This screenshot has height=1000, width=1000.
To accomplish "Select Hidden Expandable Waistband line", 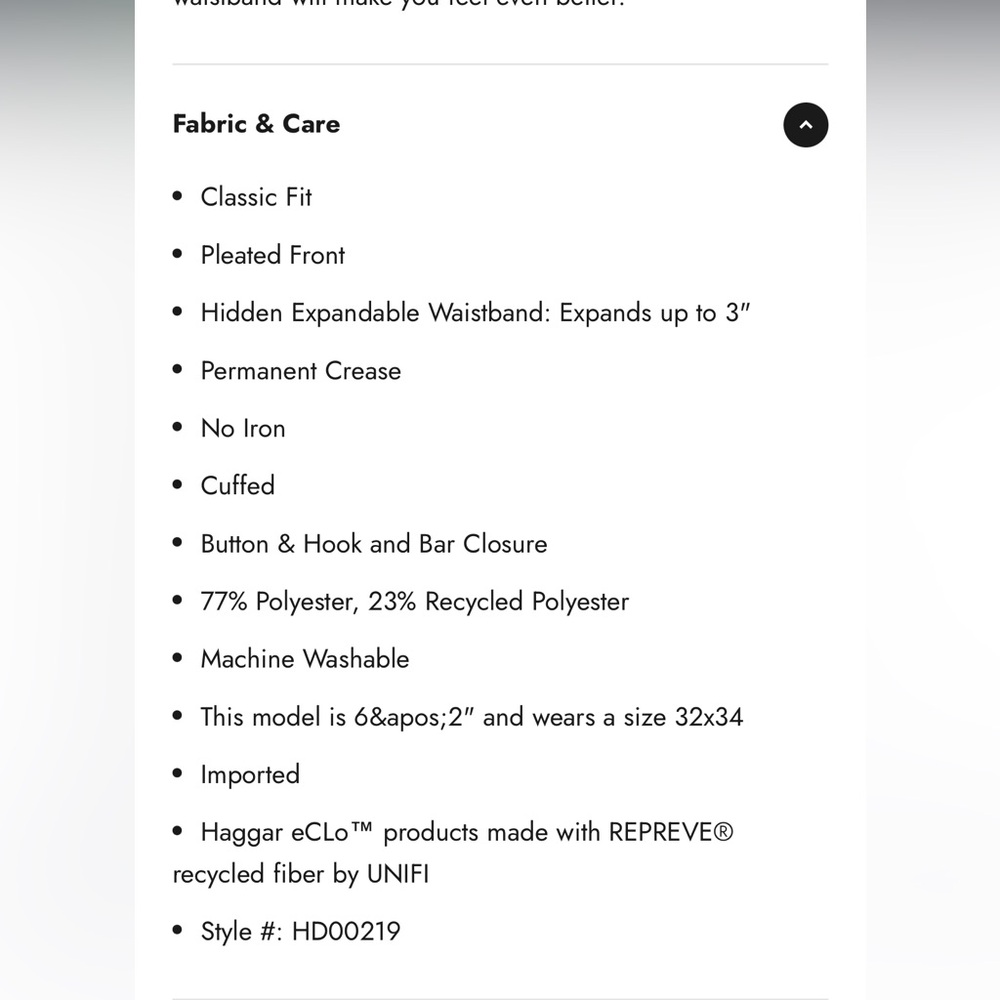I will click(475, 313).
